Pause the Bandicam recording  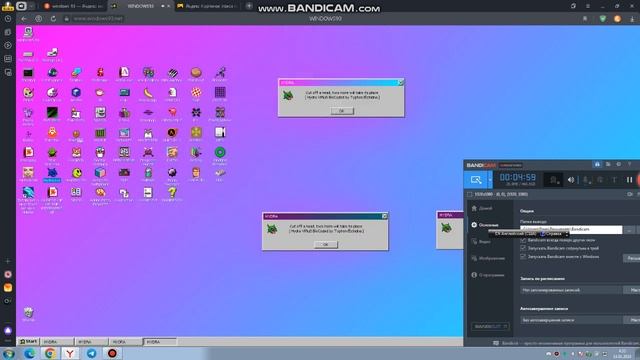click(x=629, y=180)
